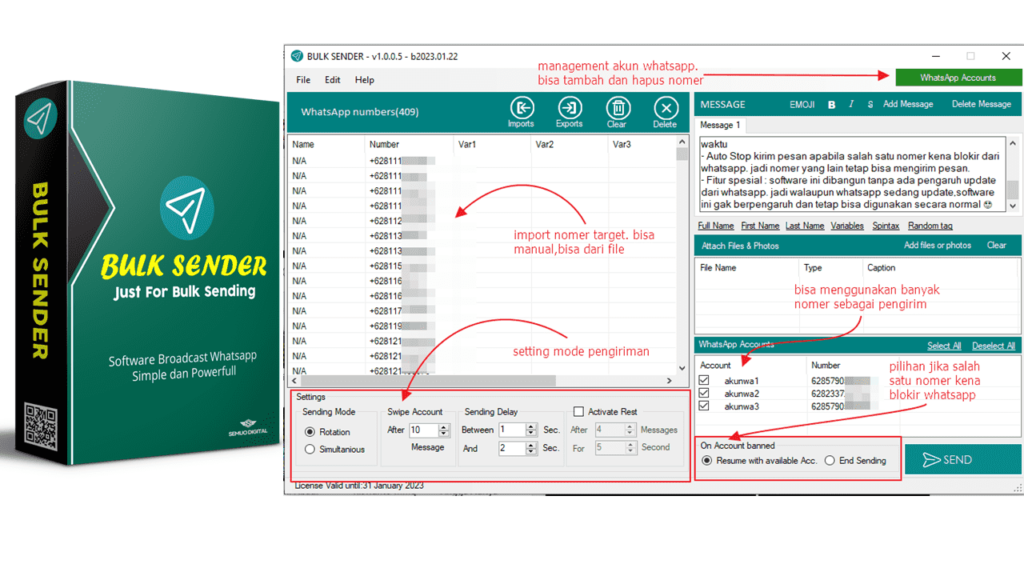The width and height of the screenshot is (1024, 576).
Task: Open the EMOJI picker
Action: pos(802,104)
